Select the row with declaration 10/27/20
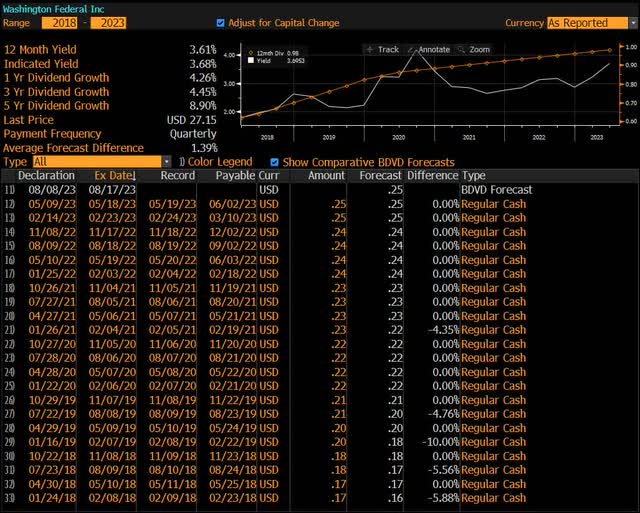Screen dimensions: 640x513 pyautogui.click(x=320, y=344)
